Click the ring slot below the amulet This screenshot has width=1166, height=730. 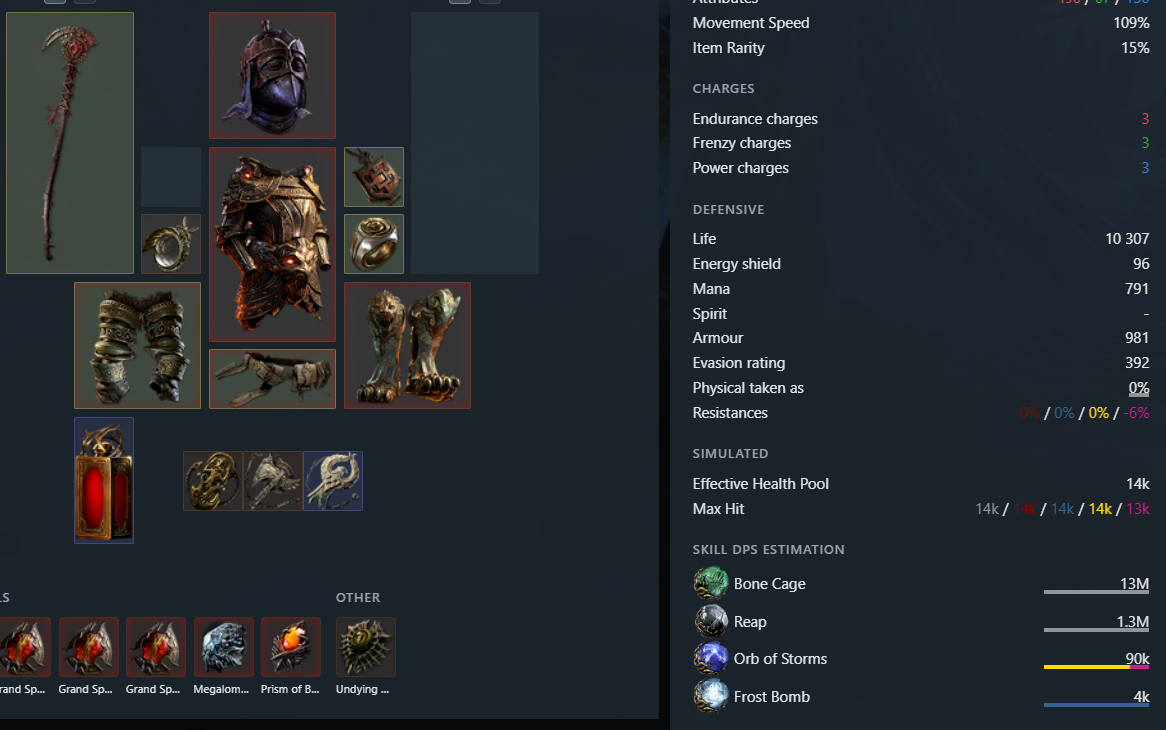[374, 244]
